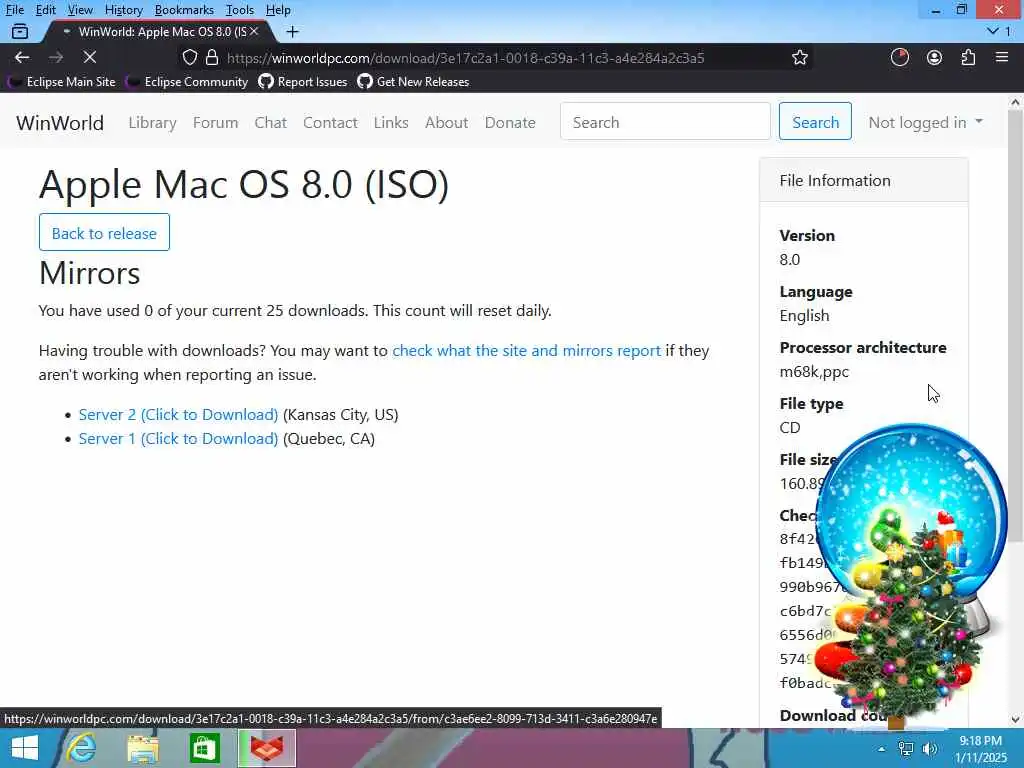Click page scrollbar down arrow
The height and width of the screenshot is (768, 1024).
tap(1015, 720)
